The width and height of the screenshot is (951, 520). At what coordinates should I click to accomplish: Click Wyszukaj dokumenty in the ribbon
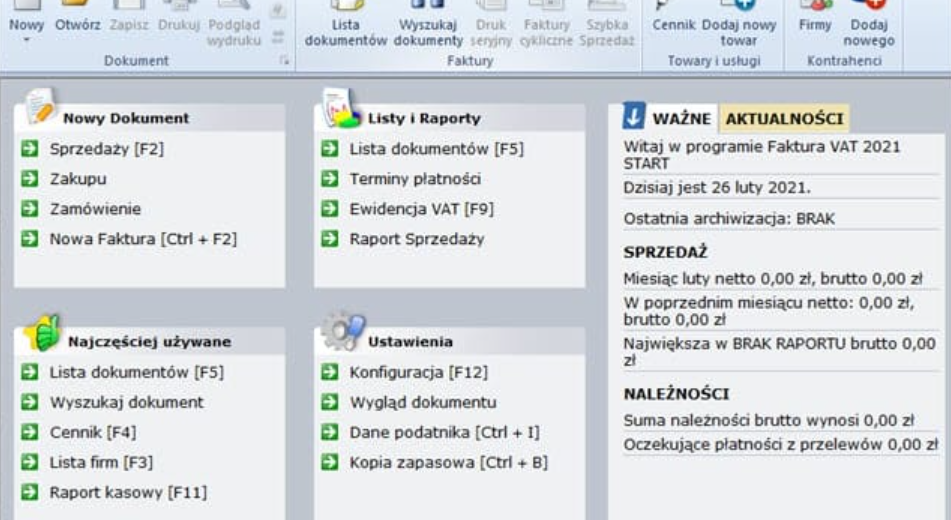pos(428,24)
